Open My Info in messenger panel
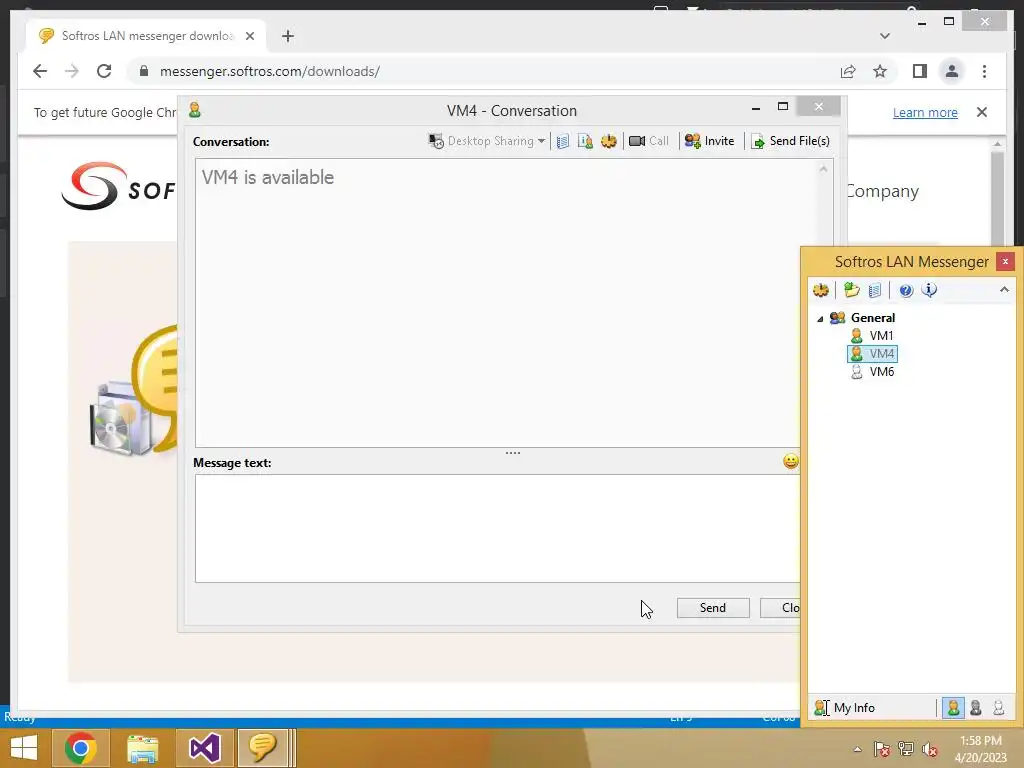The width and height of the screenshot is (1024, 768). pyautogui.click(x=844, y=708)
